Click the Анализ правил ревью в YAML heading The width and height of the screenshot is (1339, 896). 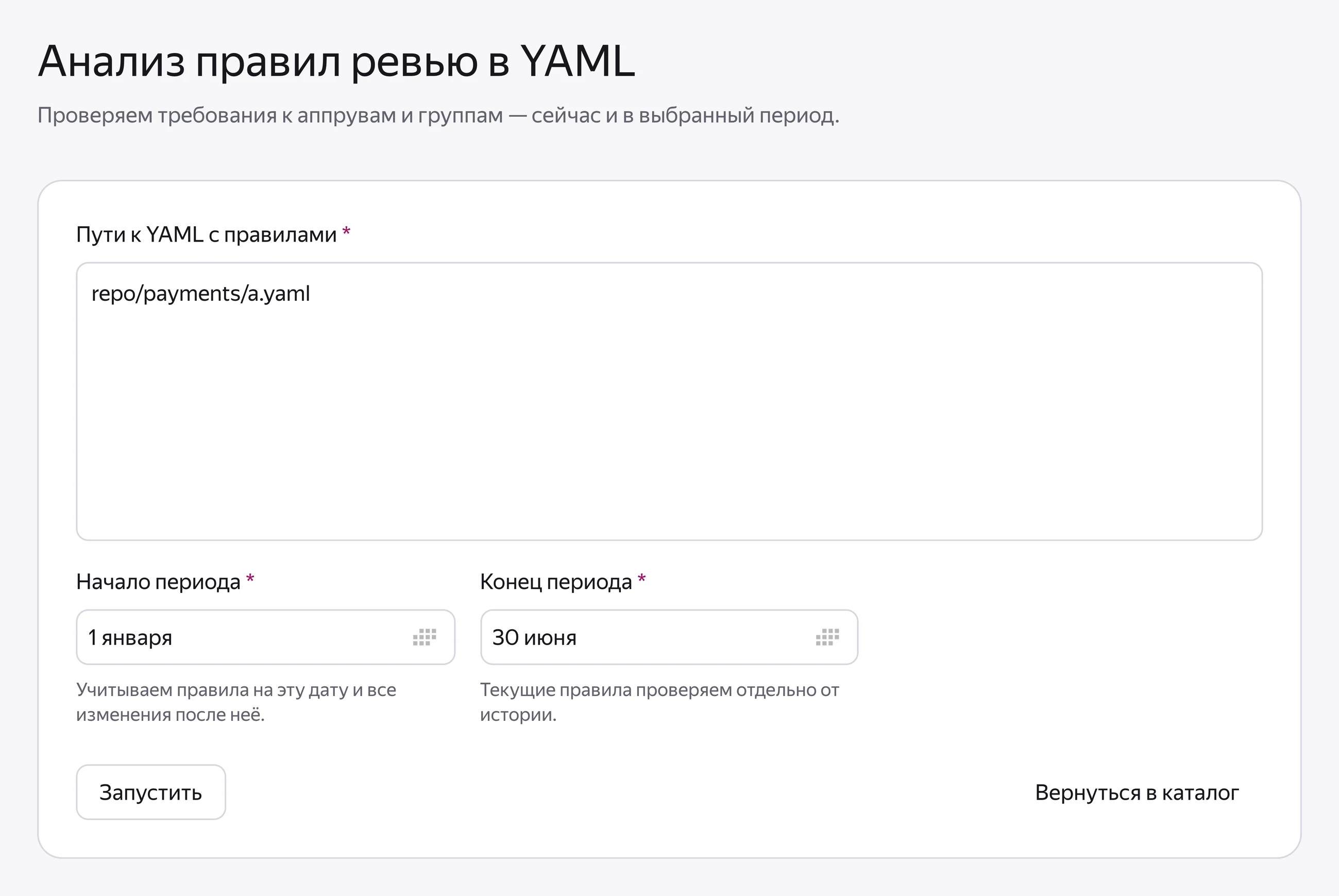coord(336,61)
